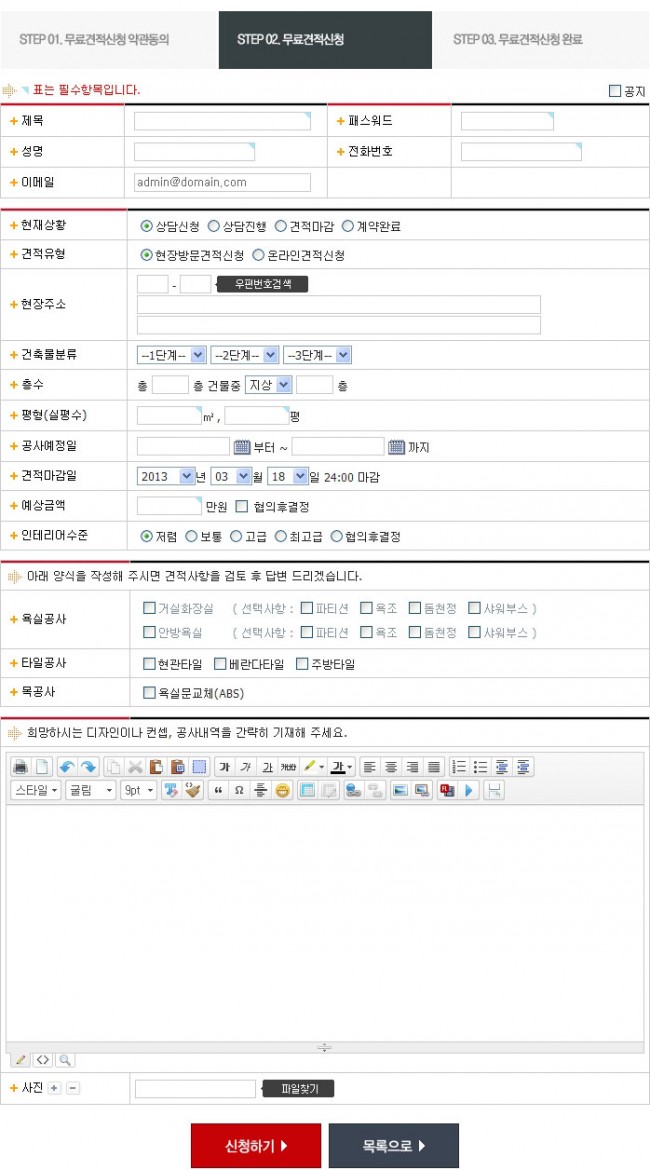
Task: Open the 9pt font size dropdown
Action: pyautogui.click(x=139, y=790)
